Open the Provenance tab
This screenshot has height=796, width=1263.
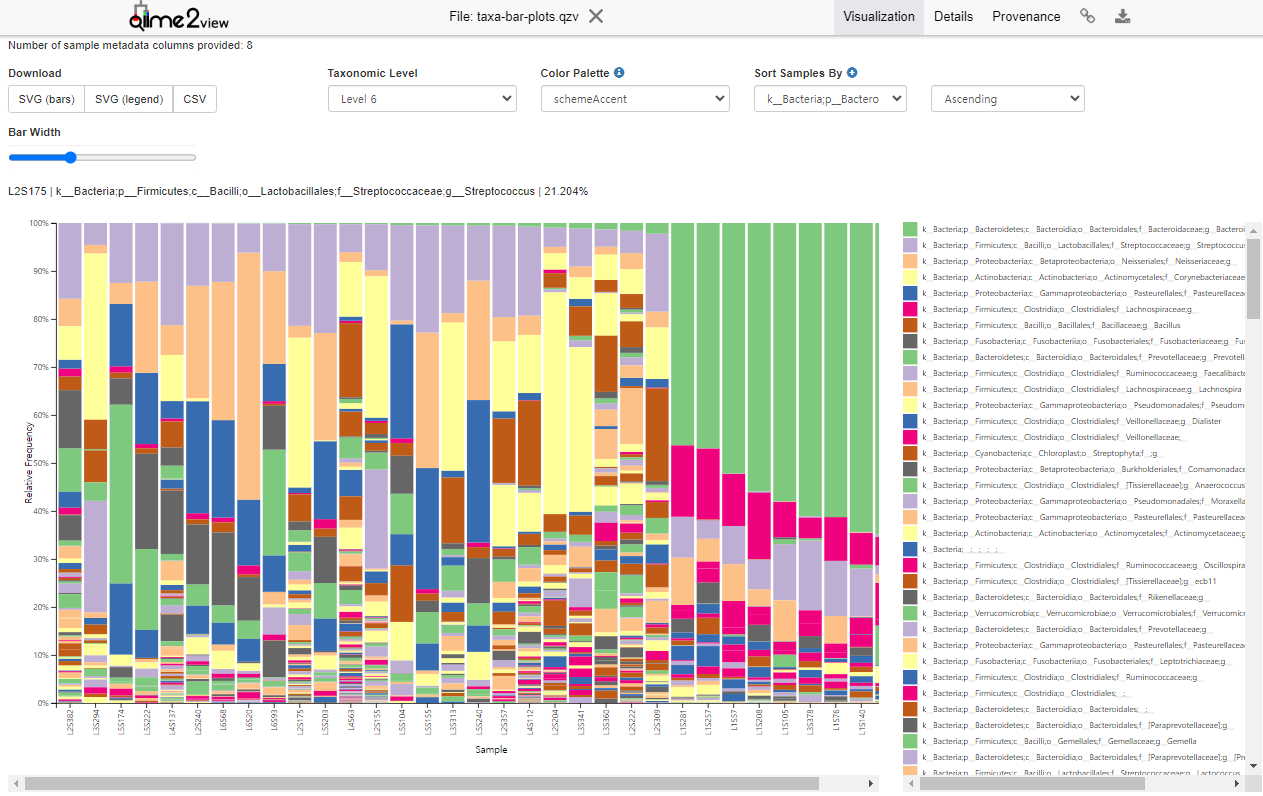click(1026, 17)
